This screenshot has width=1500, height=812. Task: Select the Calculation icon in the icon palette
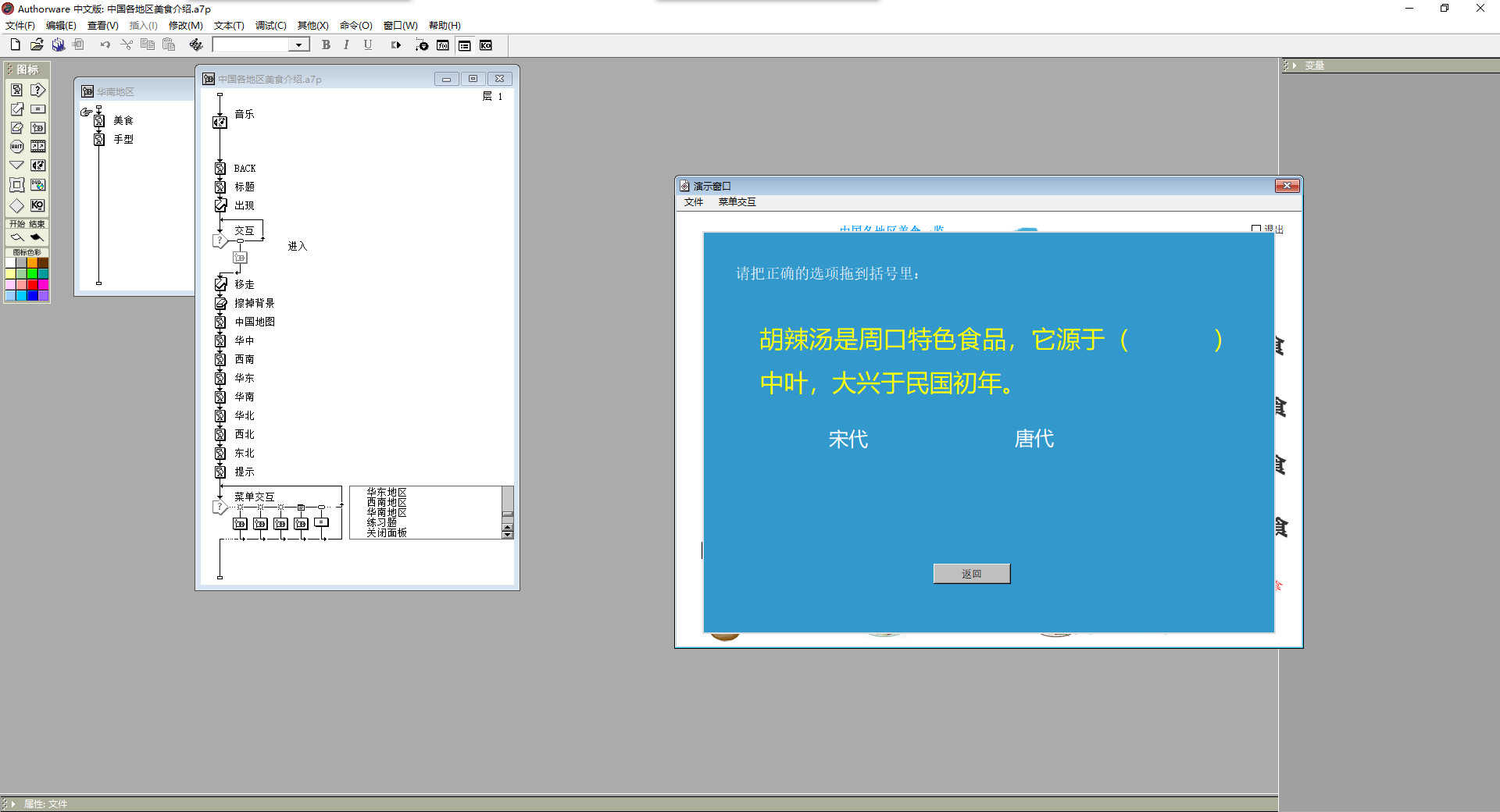click(x=37, y=109)
